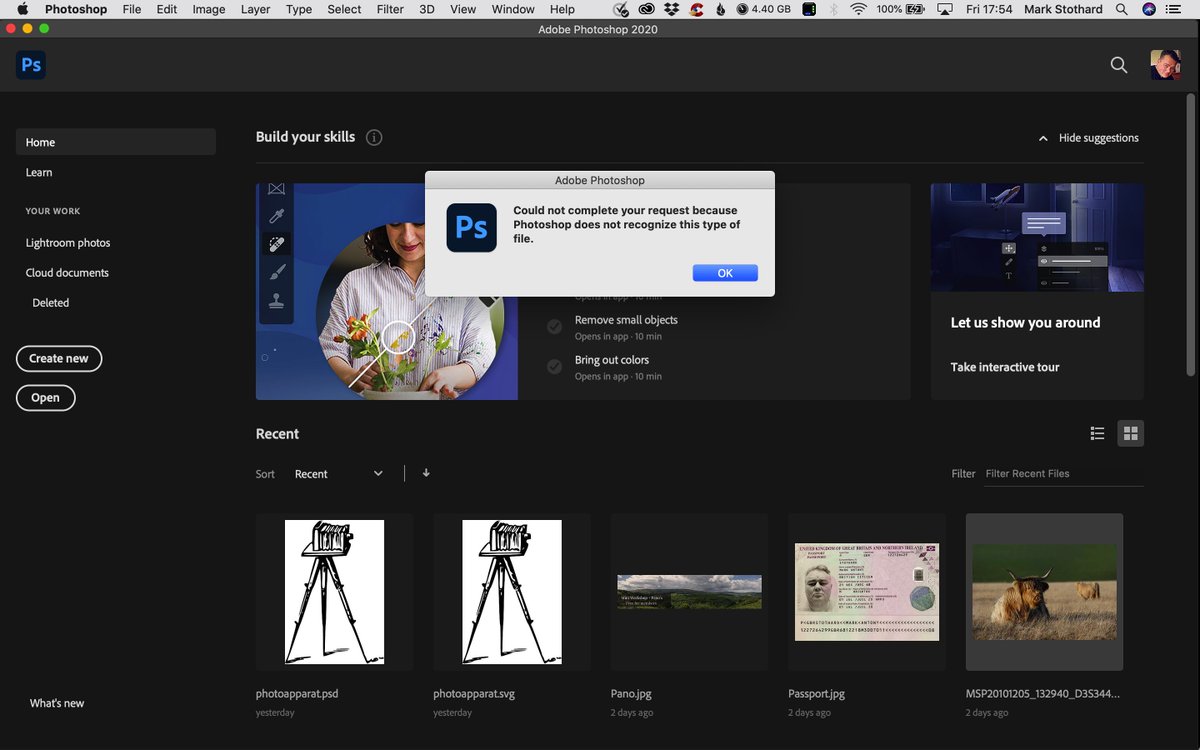Open the Window menu
Viewport: 1200px width, 750px height.
click(513, 9)
